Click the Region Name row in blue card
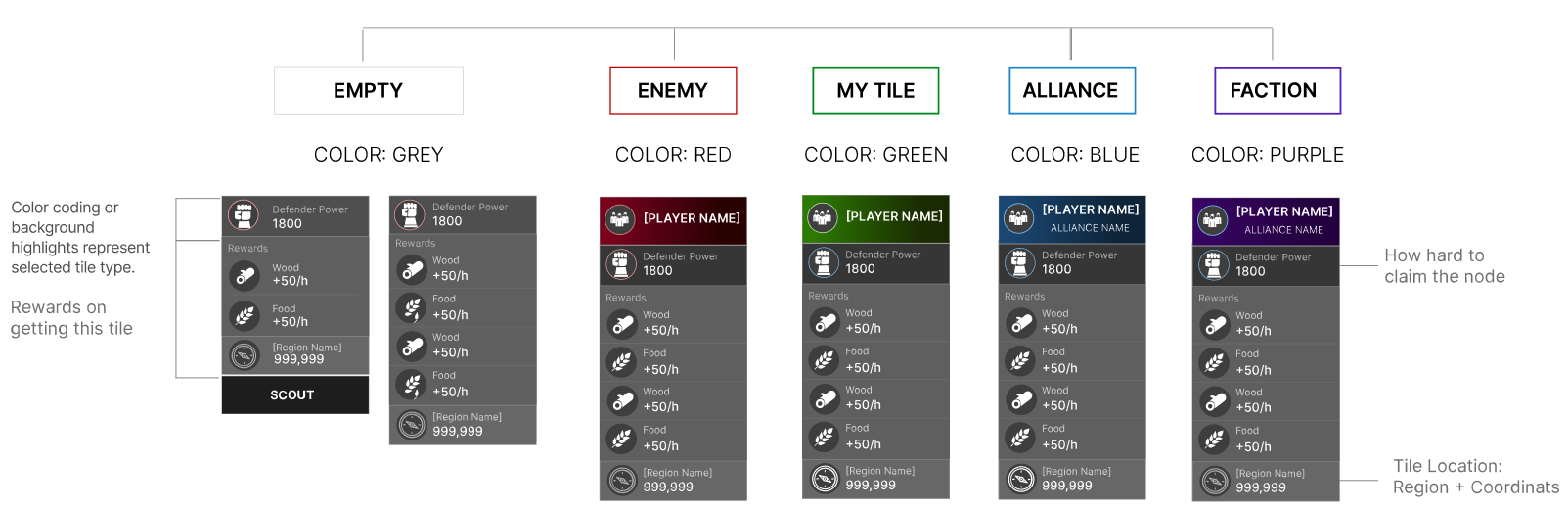Viewport: 1568px width, 510px height. pos(1072,479)
